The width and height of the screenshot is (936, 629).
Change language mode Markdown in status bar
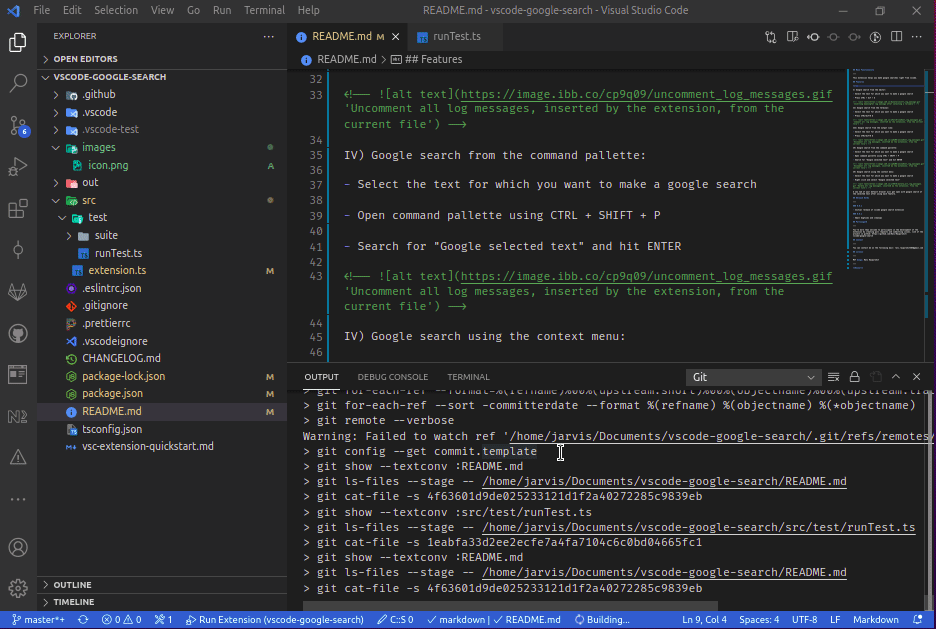876,619
